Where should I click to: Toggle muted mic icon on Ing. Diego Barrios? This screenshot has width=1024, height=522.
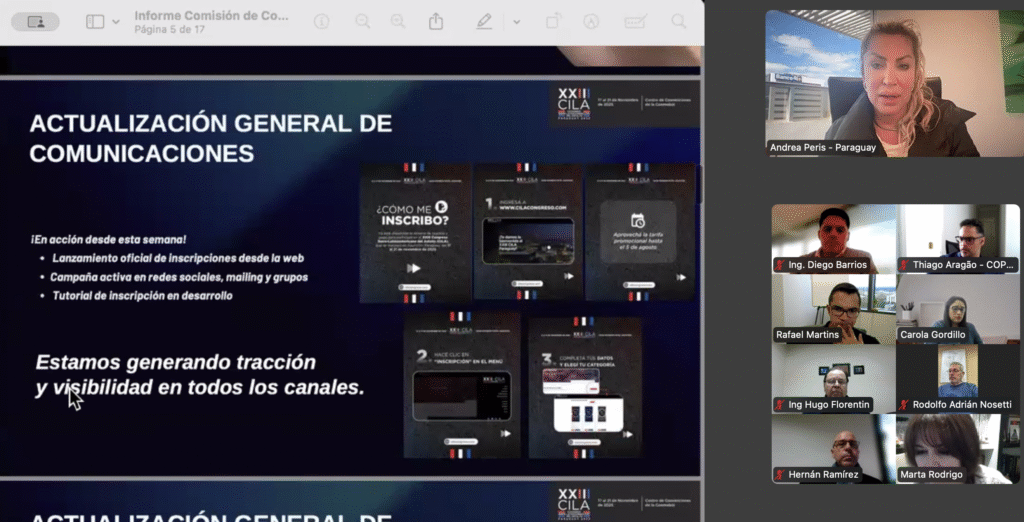(780, 265)
